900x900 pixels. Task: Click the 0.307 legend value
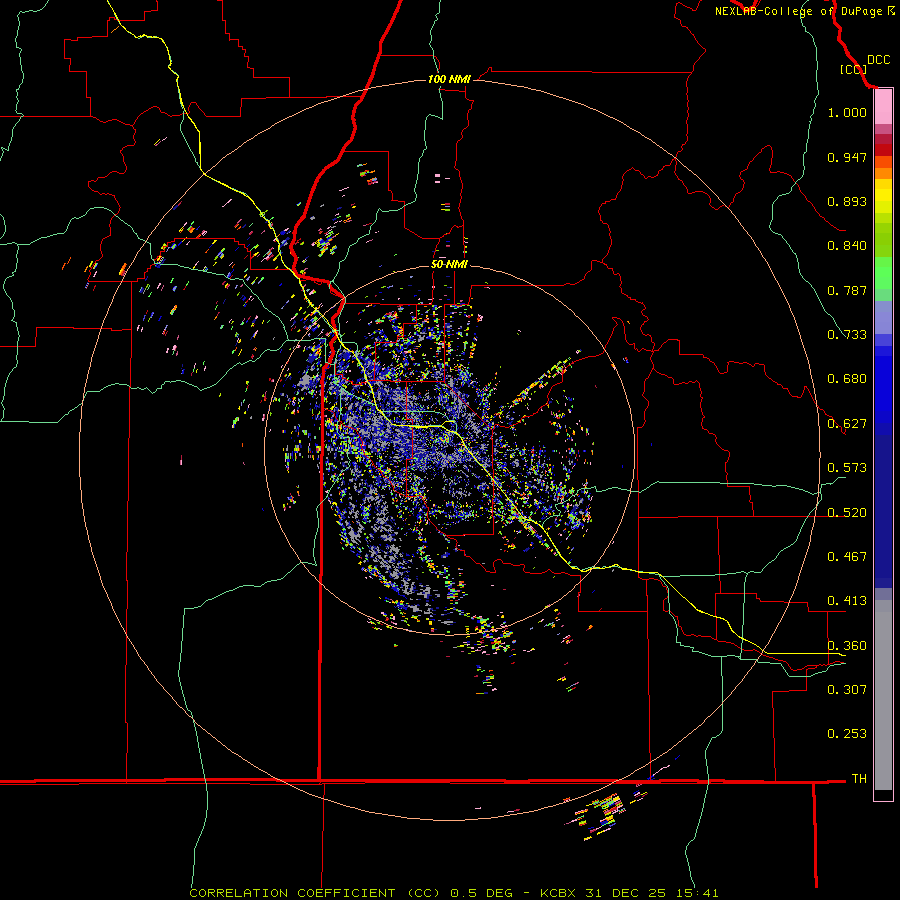click(847, 690)
